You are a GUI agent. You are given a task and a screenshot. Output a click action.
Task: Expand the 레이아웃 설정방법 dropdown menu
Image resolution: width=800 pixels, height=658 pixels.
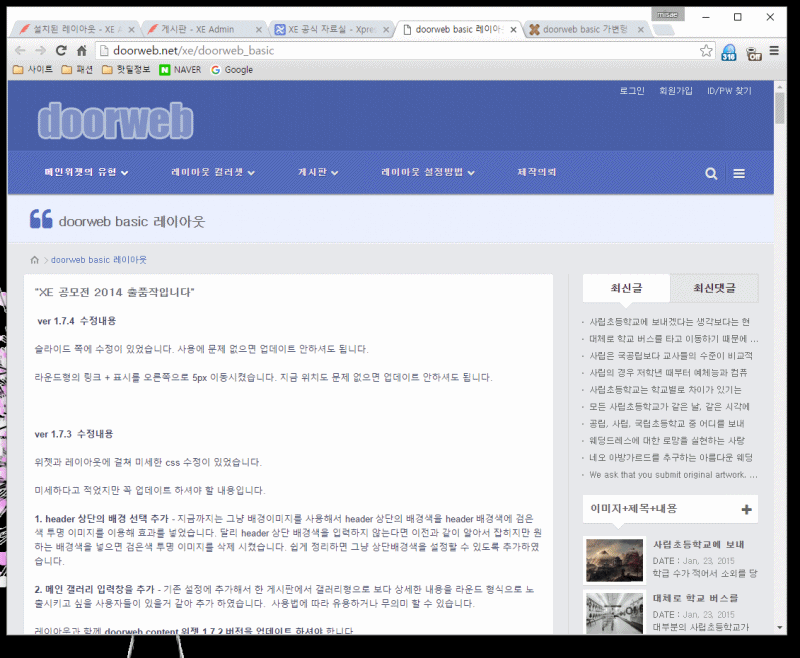[427, 173]
